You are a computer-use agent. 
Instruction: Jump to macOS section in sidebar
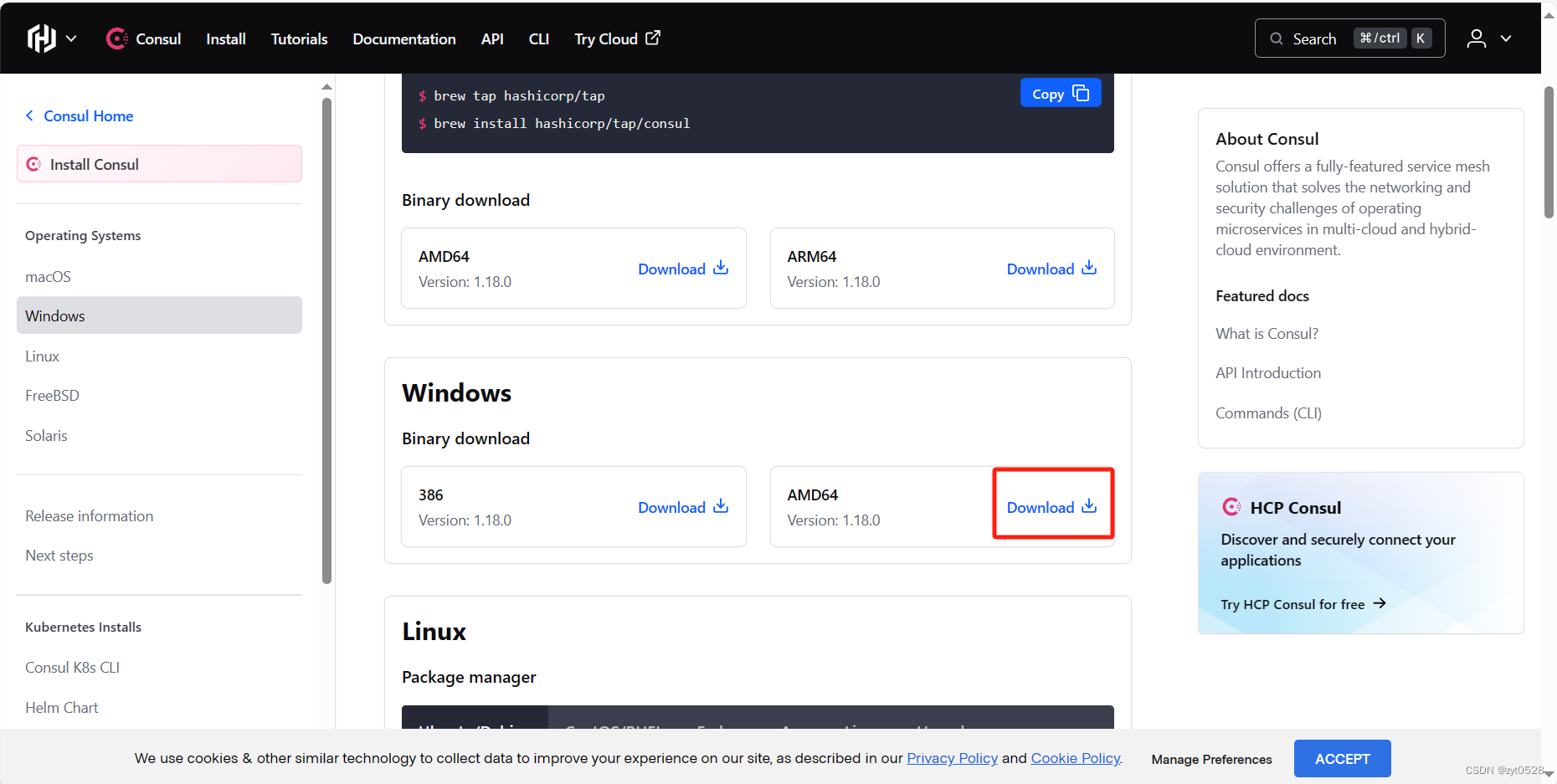point(48,276)
